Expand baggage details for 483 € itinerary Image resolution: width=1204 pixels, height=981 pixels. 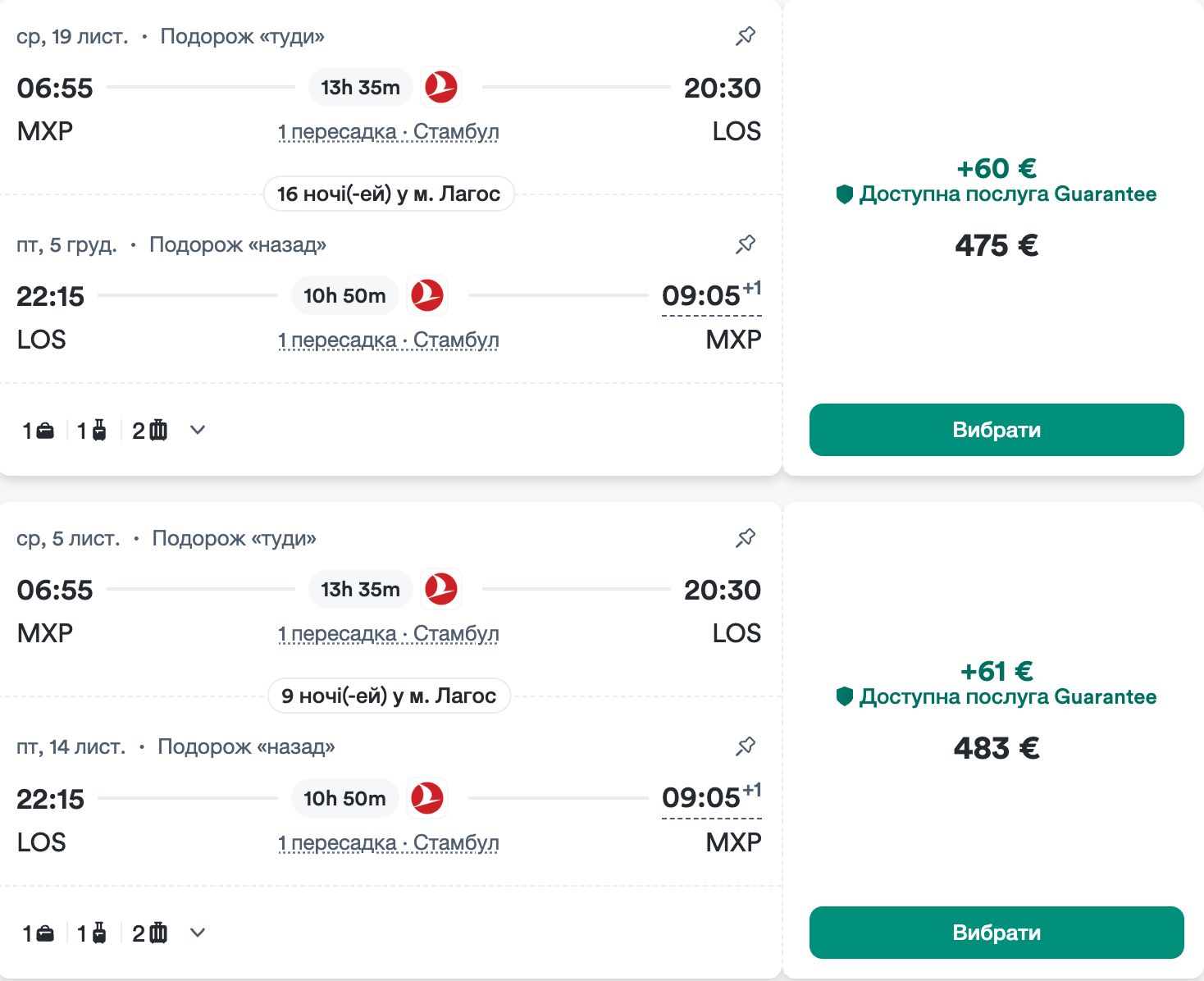point(198,933)
